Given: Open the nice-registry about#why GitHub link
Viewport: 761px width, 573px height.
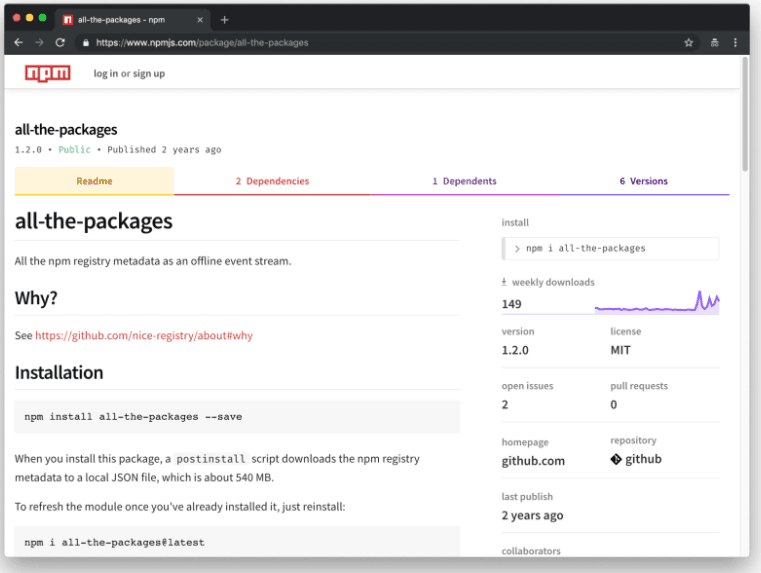Looking at the screenshot, I should pos(144,336).
